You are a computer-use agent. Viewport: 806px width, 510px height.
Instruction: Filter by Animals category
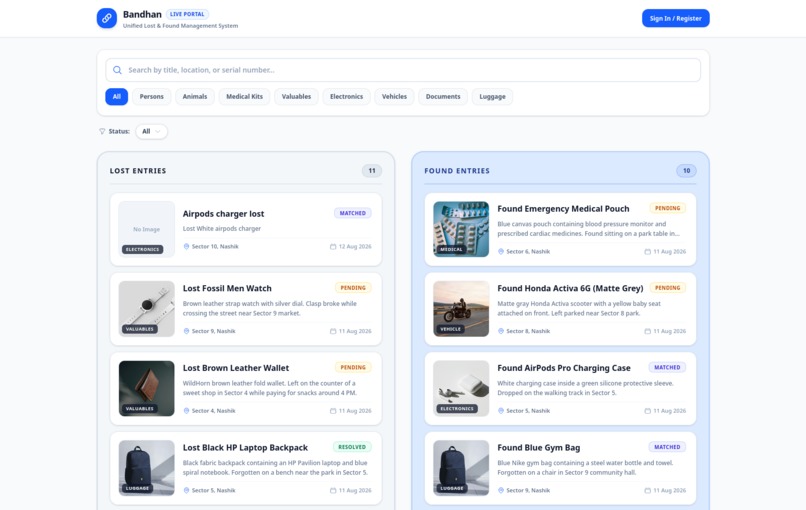click(x=195, y=97)
